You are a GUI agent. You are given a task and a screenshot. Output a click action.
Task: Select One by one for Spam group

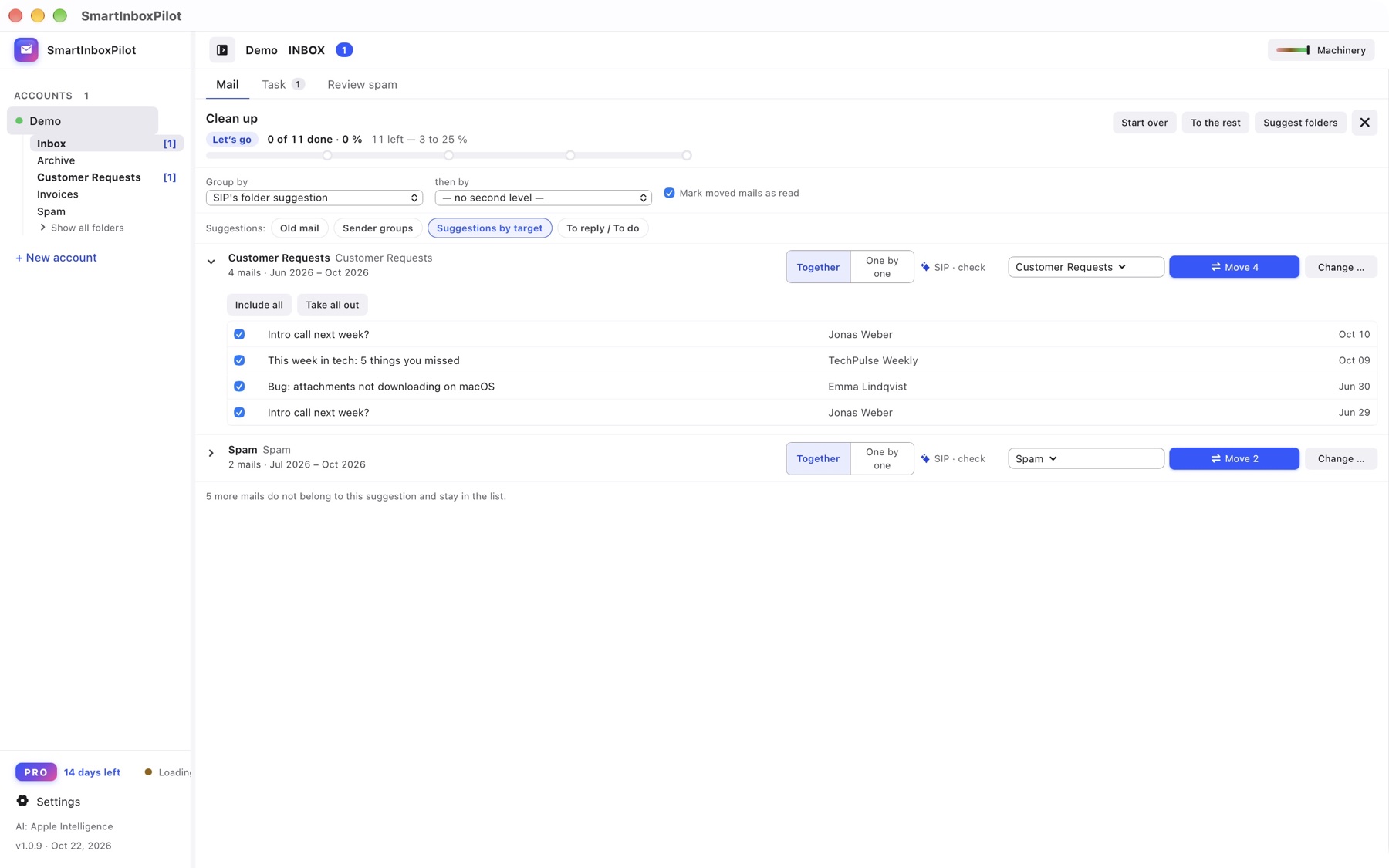[x=882, y=458]
